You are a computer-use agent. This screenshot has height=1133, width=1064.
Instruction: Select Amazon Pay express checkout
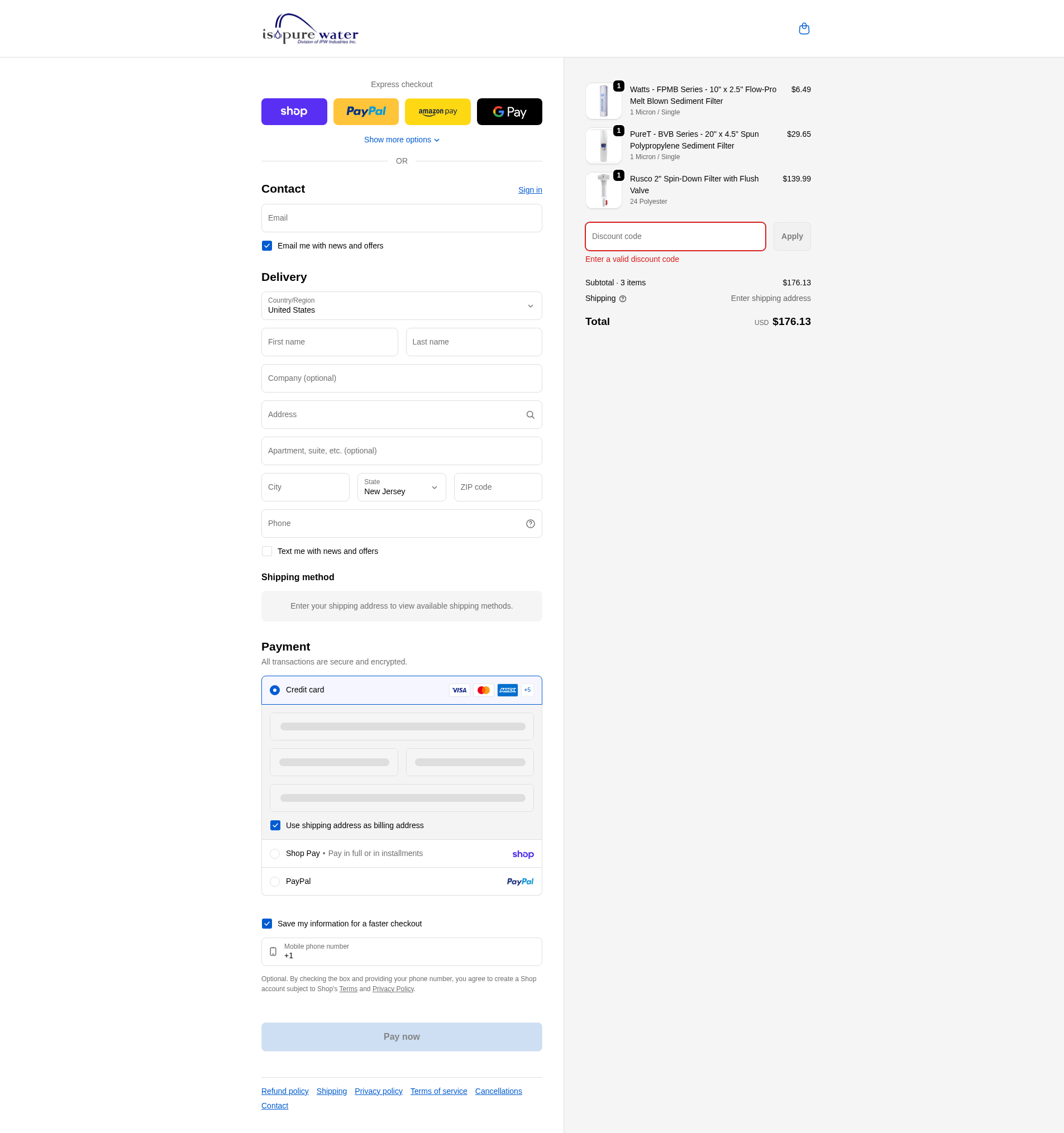pyautogui.click(x=438, y=112)
